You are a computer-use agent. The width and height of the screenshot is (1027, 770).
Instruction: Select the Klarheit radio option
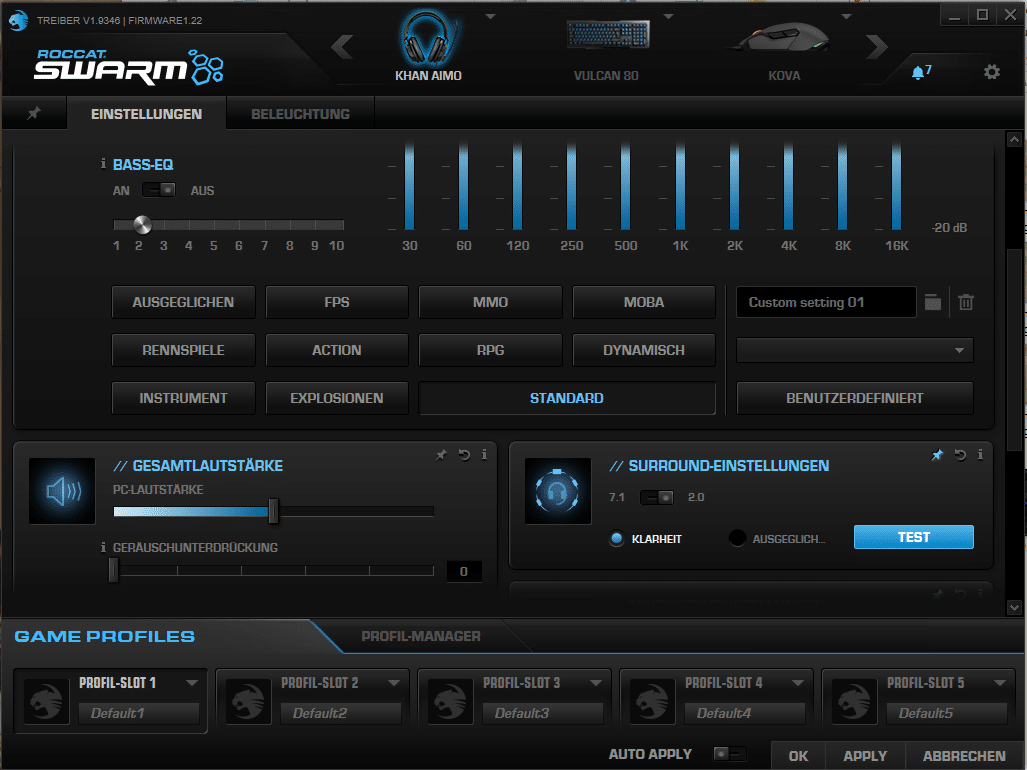click(x=617, y=538)
